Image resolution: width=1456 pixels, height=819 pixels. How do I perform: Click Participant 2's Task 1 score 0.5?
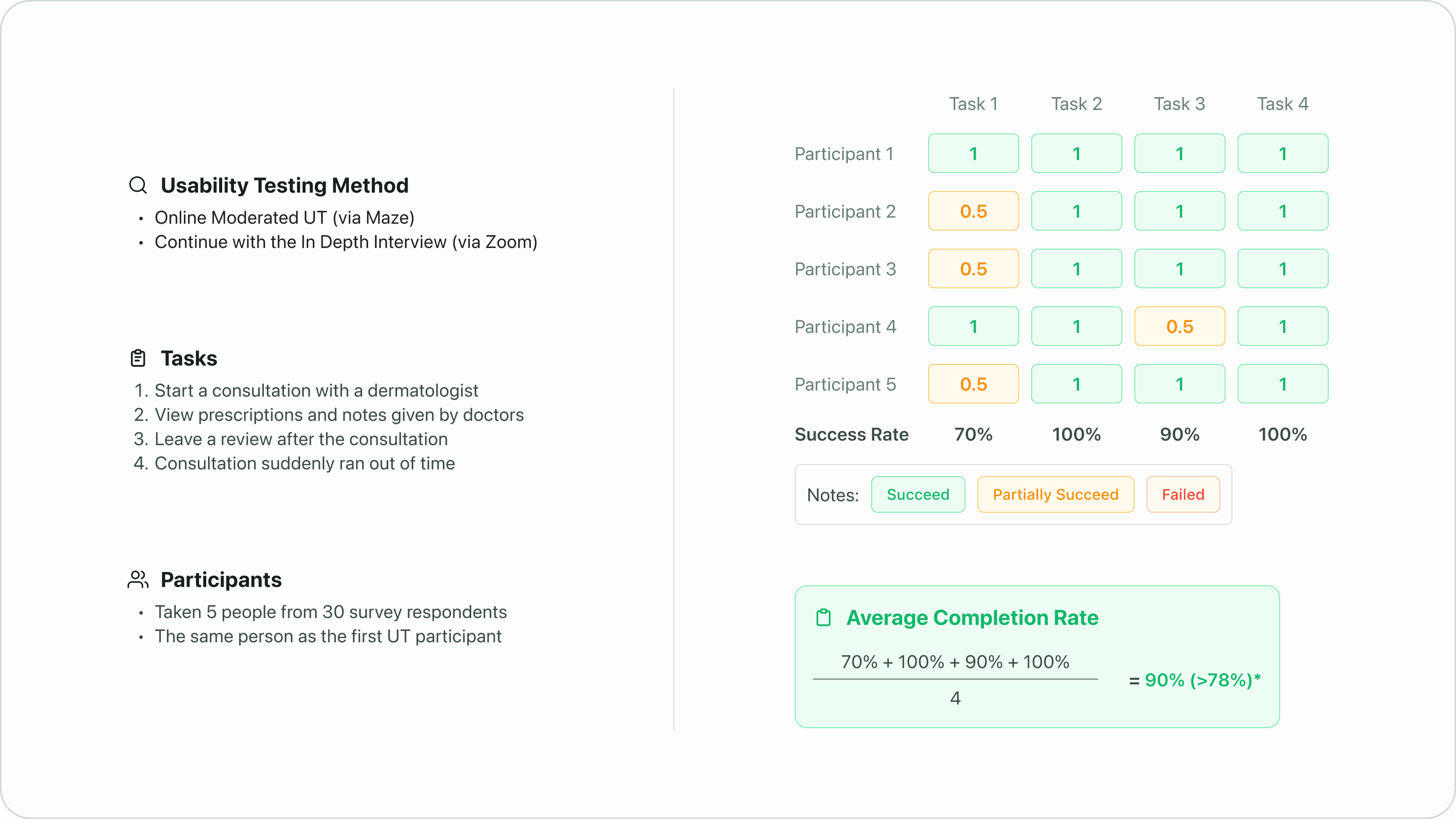click(973, 211)
